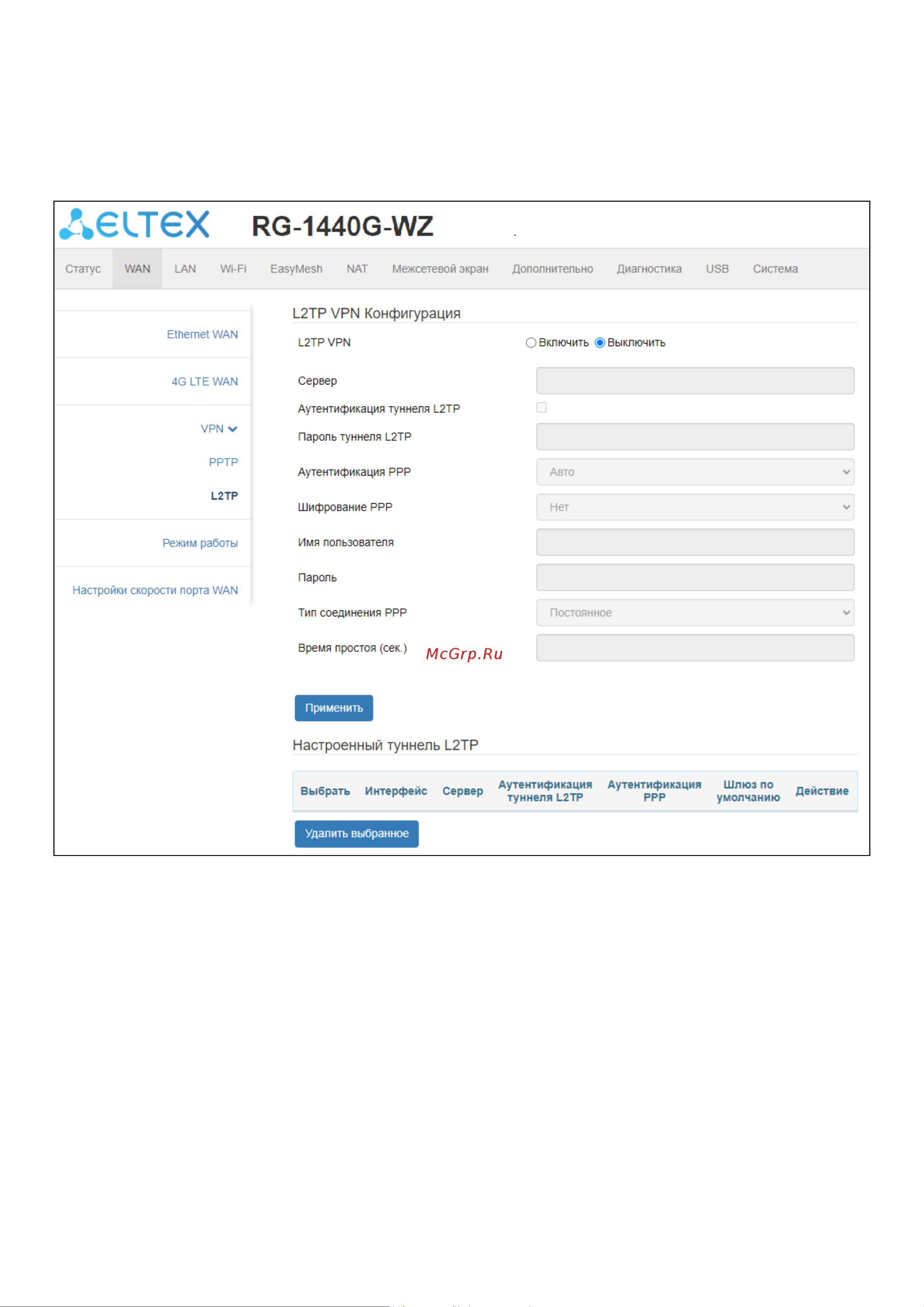Open the Тип соединения PPP dropdown
This screenshot has height=1307, width=924.
pos(695,613)
